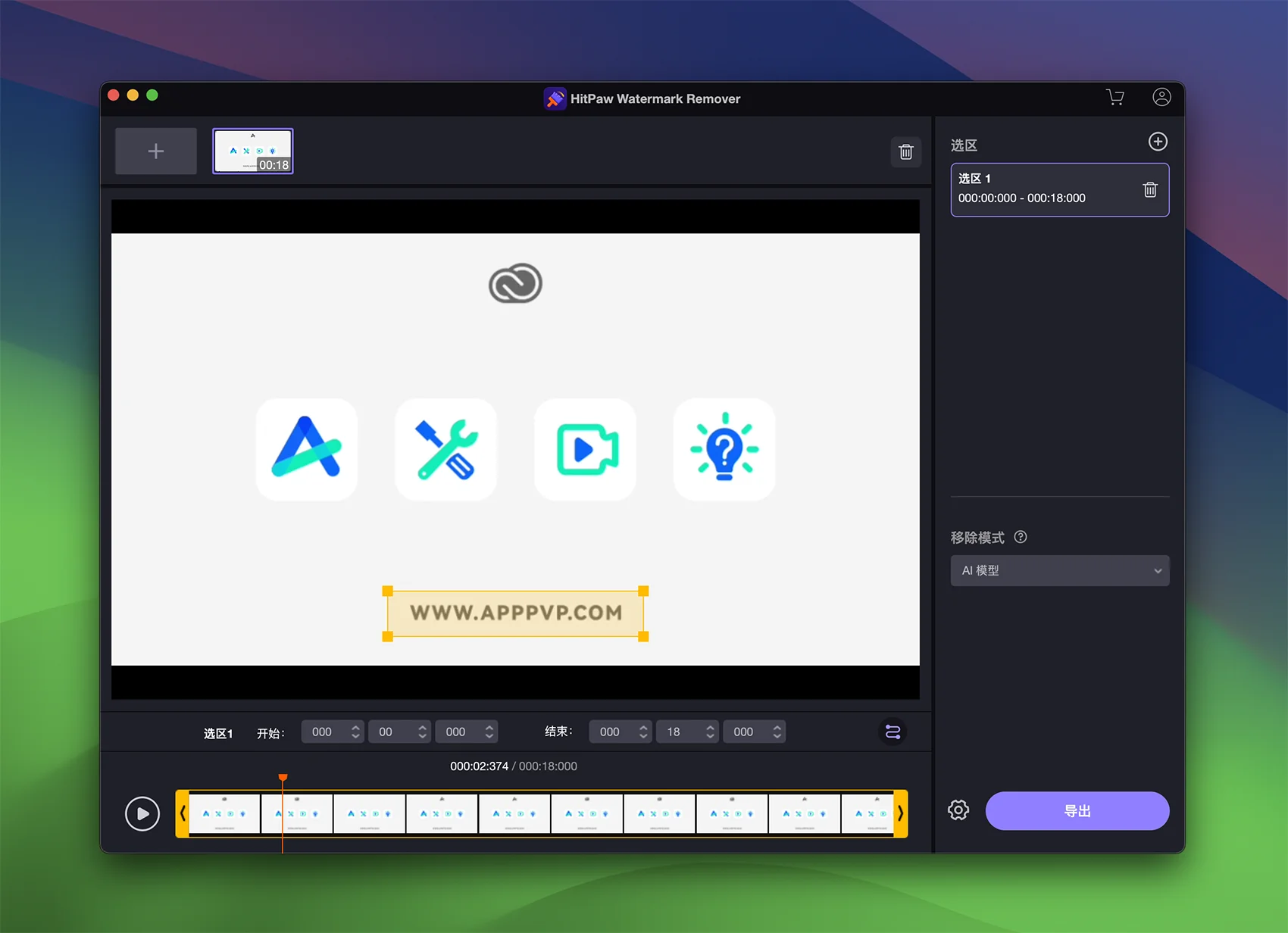Open the settings gear icon
The width and height of the screenshot is (1288, 933).
(x=958, y=810)
